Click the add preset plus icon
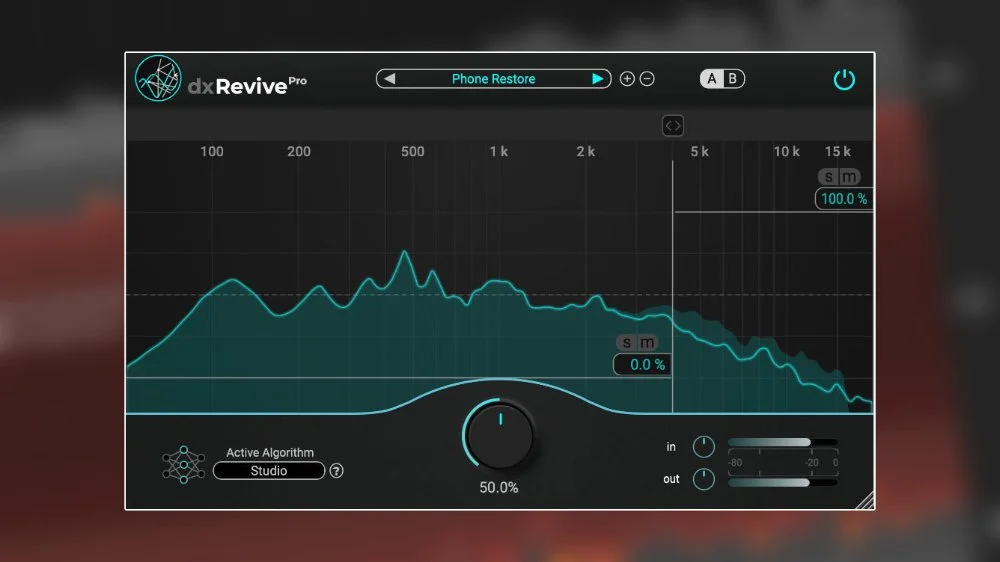Viewport: 1000px width, 562px height. 627,78
